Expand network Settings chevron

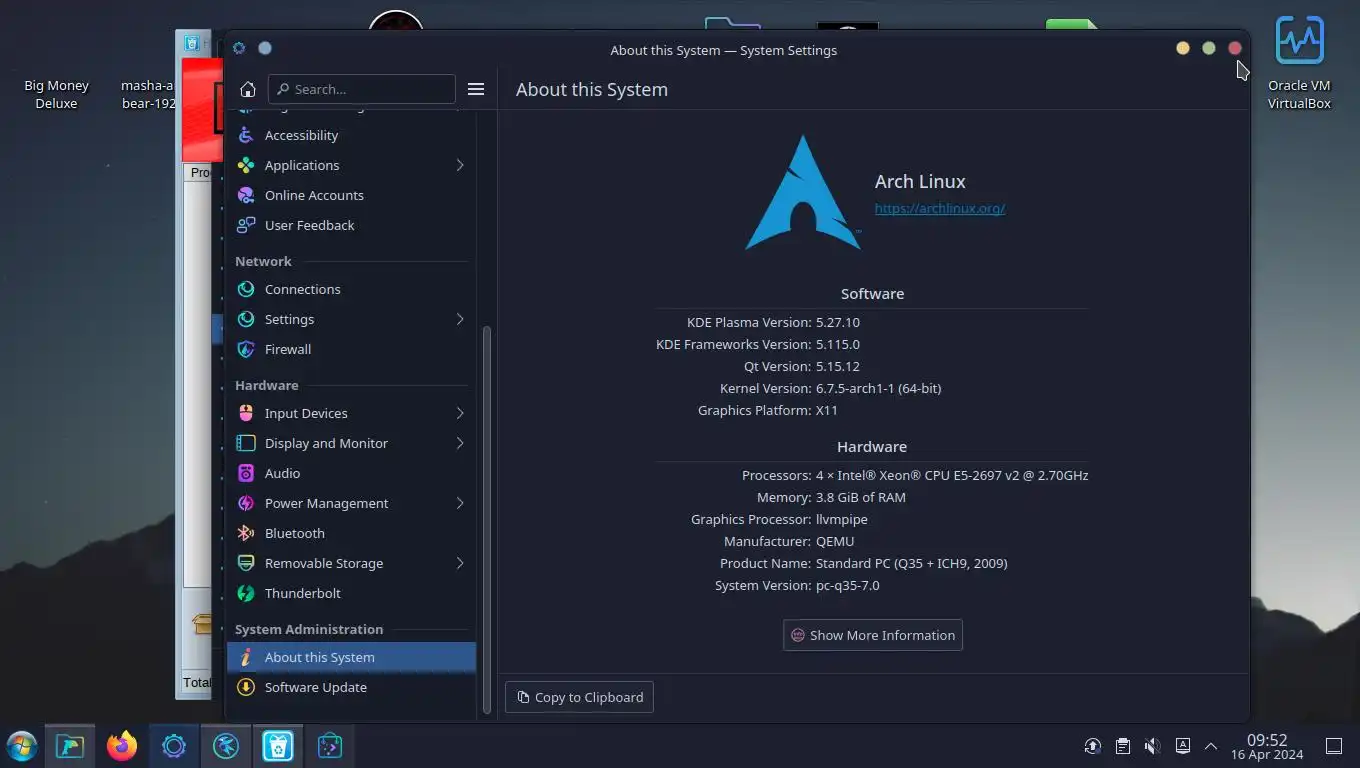click(460, 319)
